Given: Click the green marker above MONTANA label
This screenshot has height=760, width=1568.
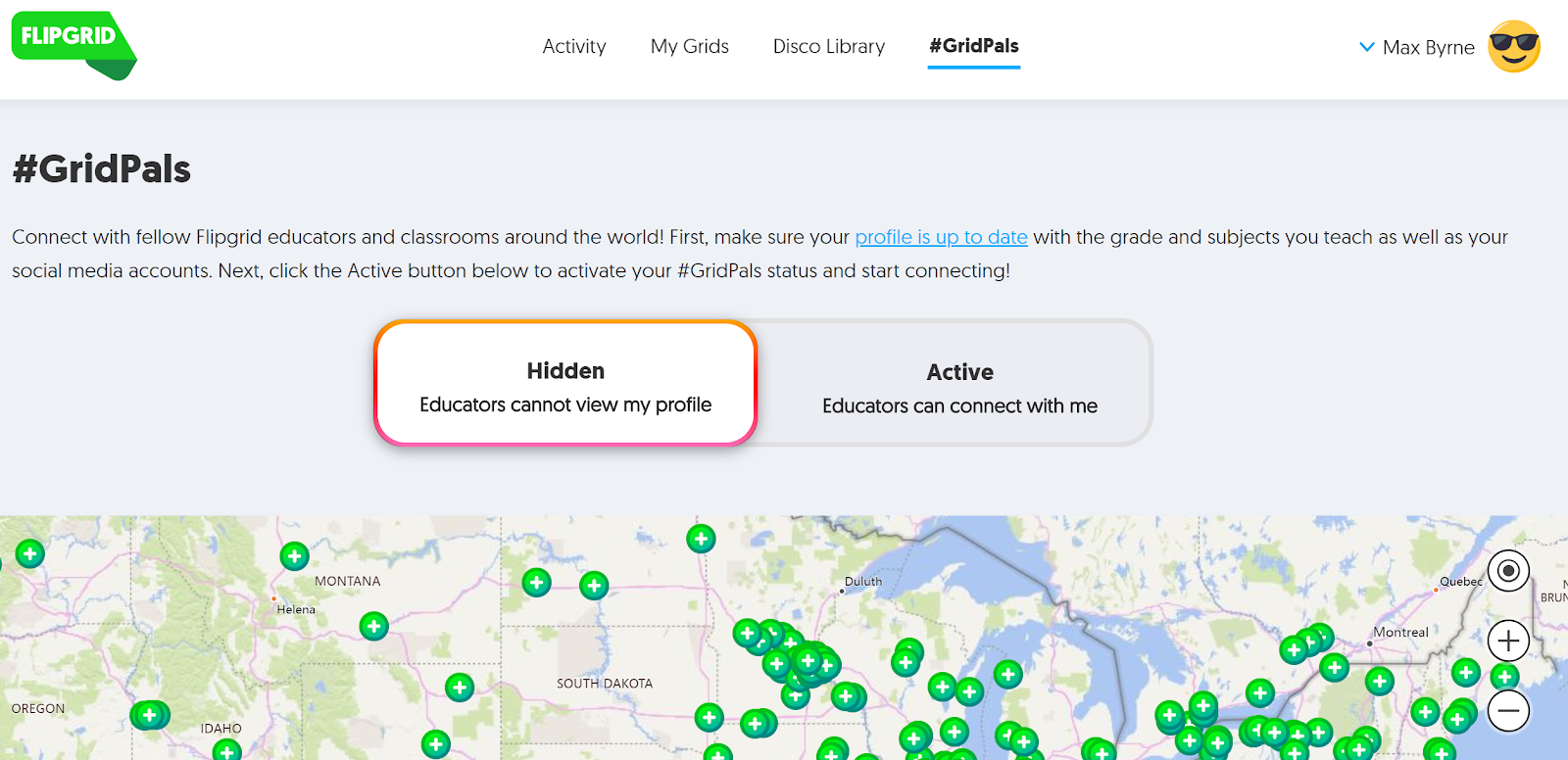Looking at the screenshot, I should point(294,556).
